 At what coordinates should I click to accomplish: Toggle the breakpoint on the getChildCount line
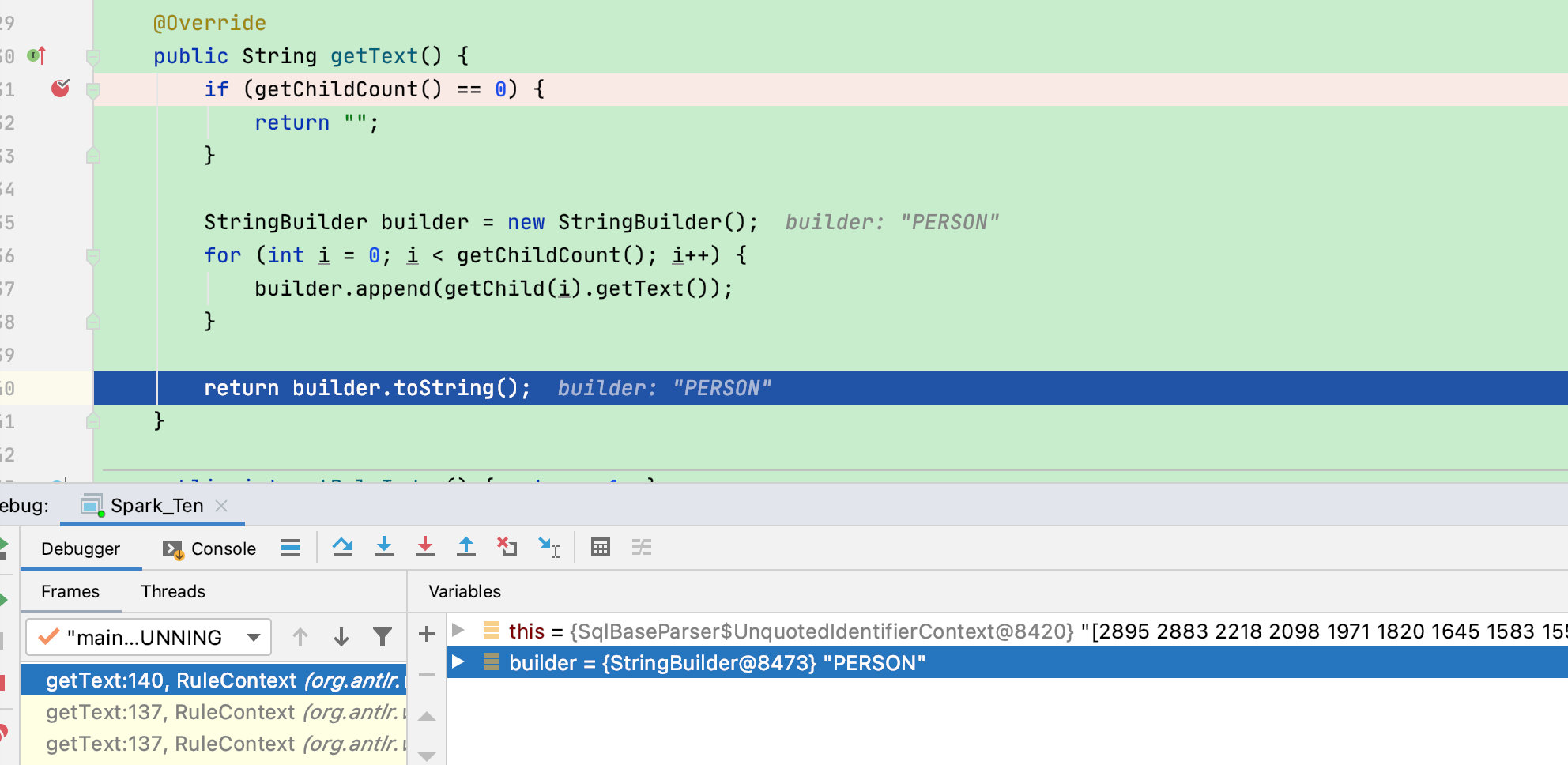coord(60,89)
